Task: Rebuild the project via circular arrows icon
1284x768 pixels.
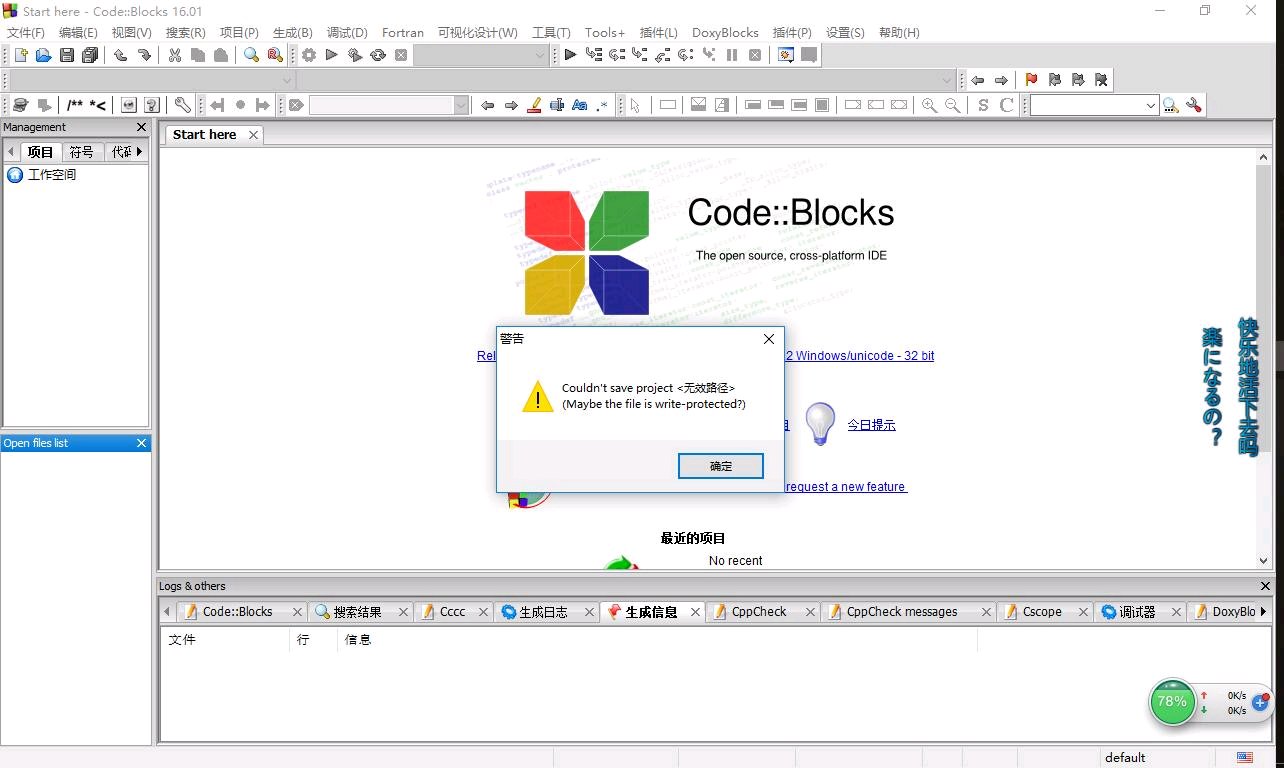Action: click(378, 55)
